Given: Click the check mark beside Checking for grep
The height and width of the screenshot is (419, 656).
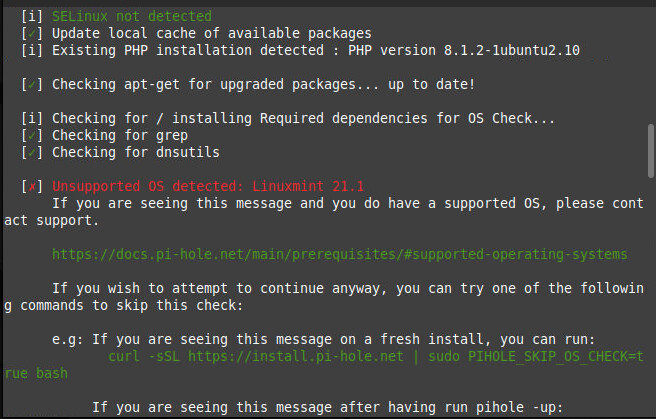Looking at the screenshot, I should pyautogui.click(x=32, y=135).
